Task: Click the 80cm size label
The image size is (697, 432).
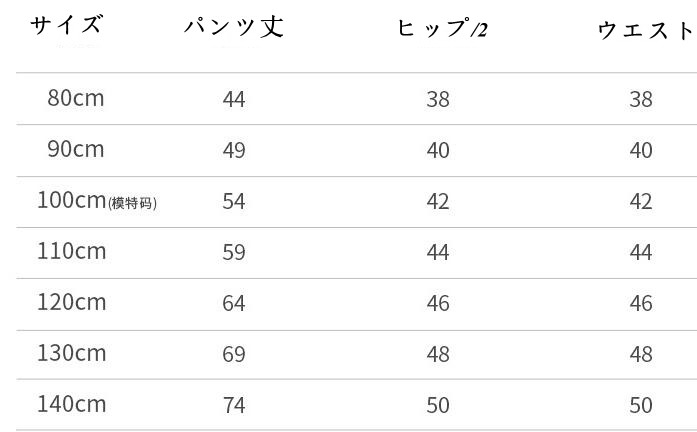Action: [x=75, y=98]
